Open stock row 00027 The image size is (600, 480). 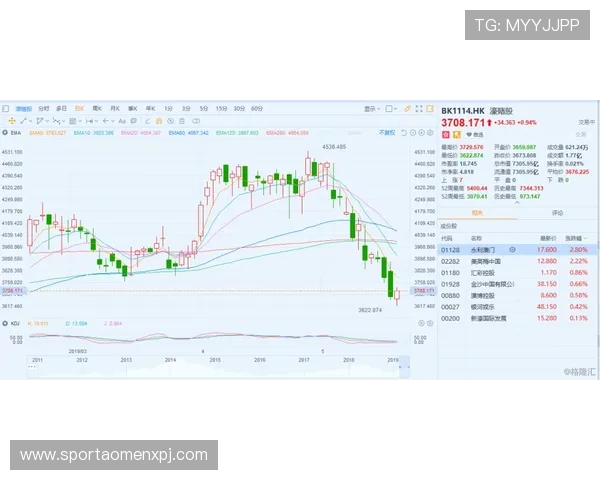tap(517, 307)
